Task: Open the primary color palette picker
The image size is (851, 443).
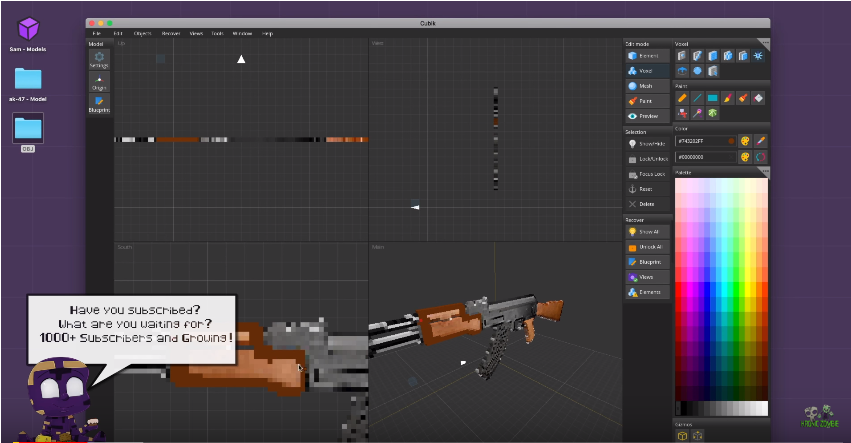Action: (745, 141)
